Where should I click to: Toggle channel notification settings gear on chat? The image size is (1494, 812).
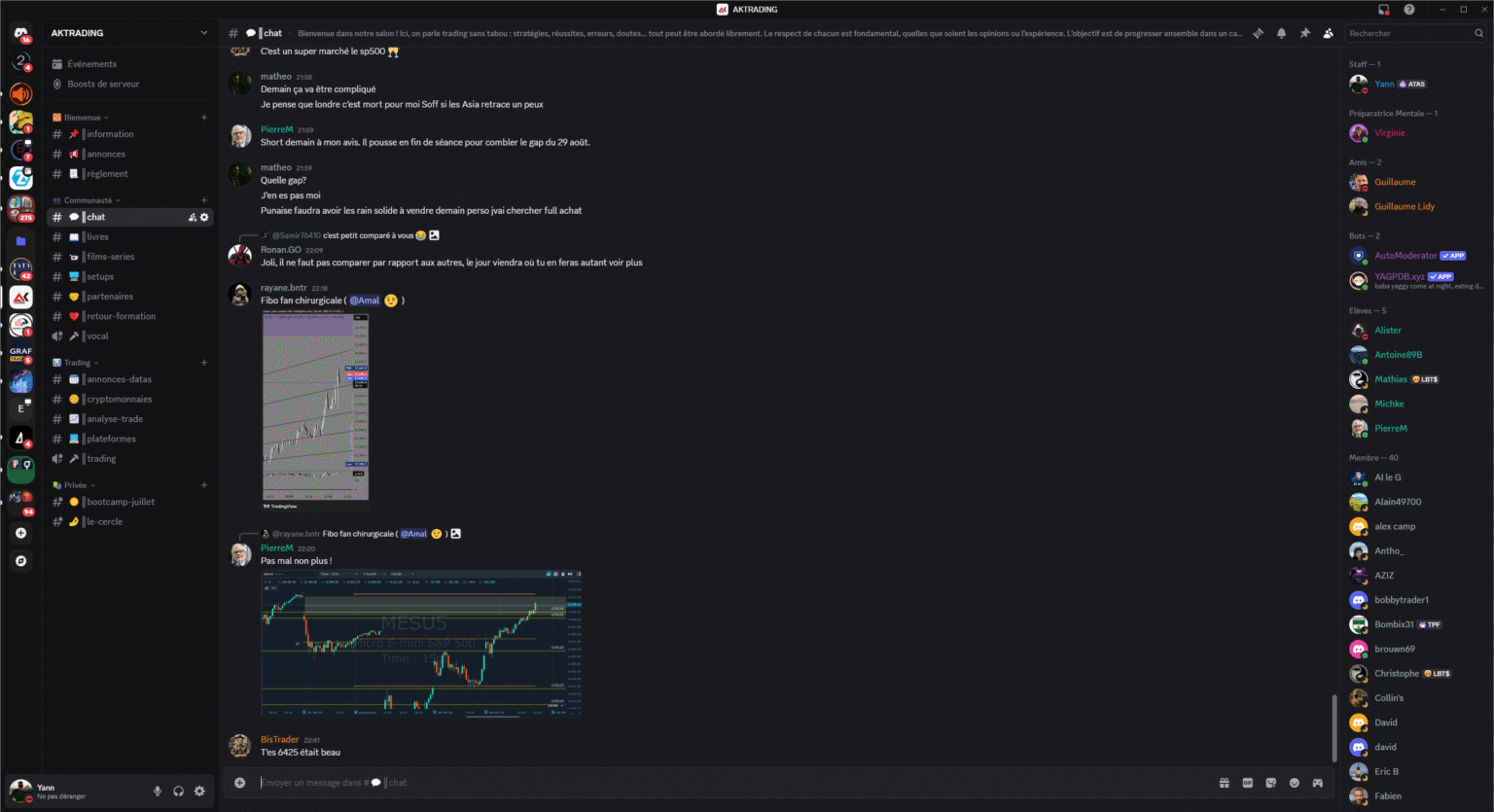(x=202, y=217)
